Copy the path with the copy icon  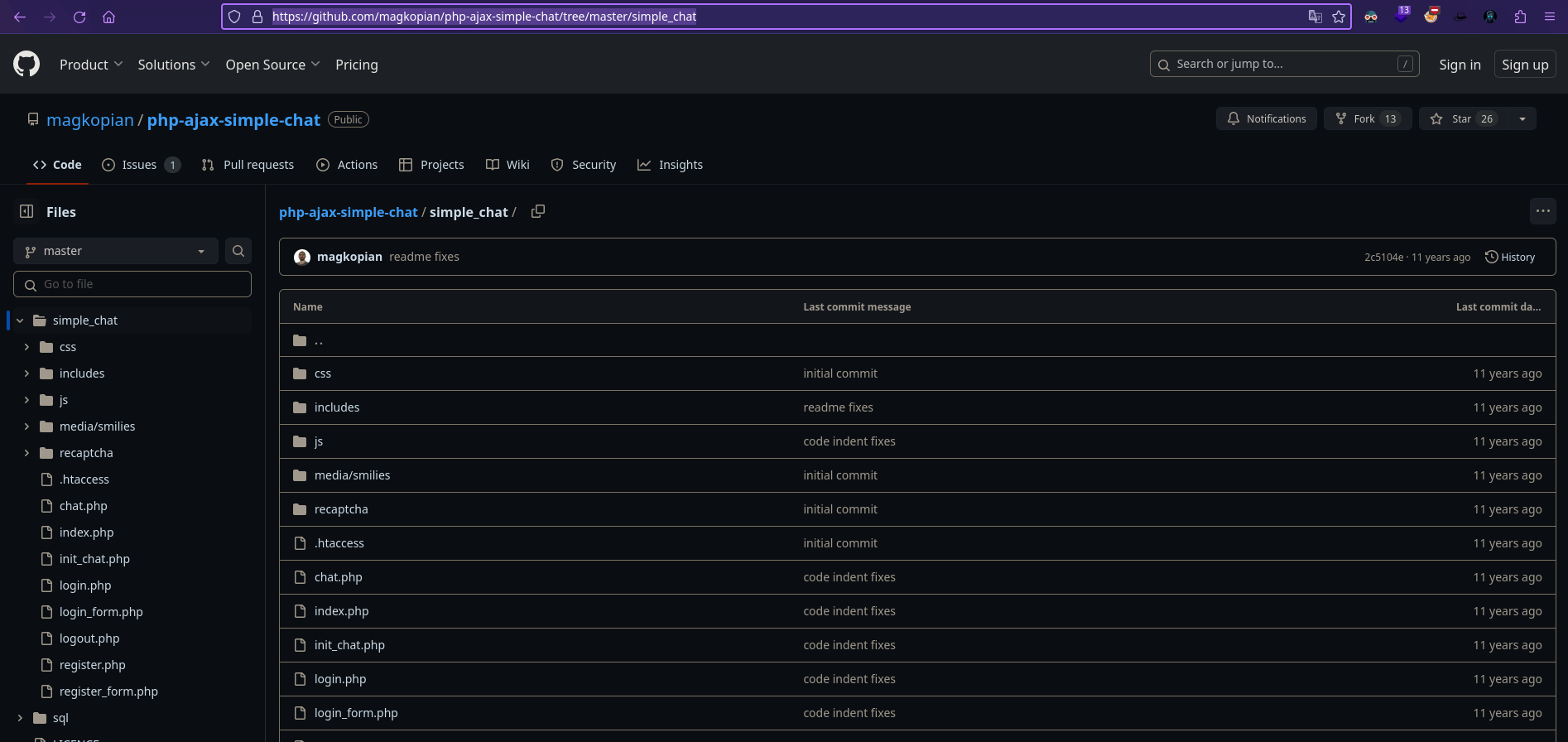[x=538, y=211]
